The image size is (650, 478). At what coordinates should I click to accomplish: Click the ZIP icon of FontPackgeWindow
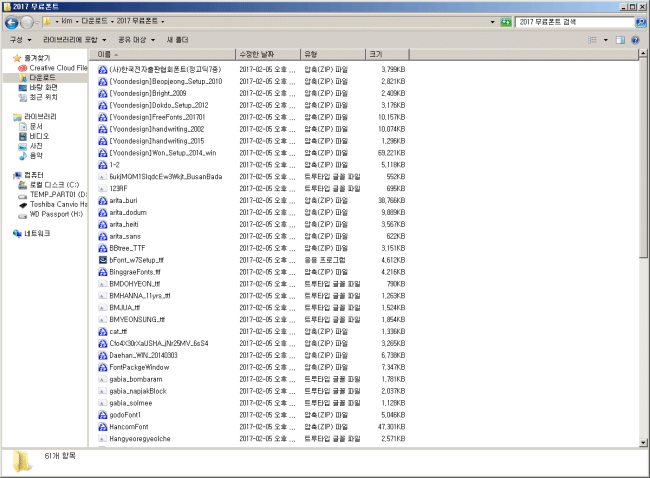click(x=102, y=367)
